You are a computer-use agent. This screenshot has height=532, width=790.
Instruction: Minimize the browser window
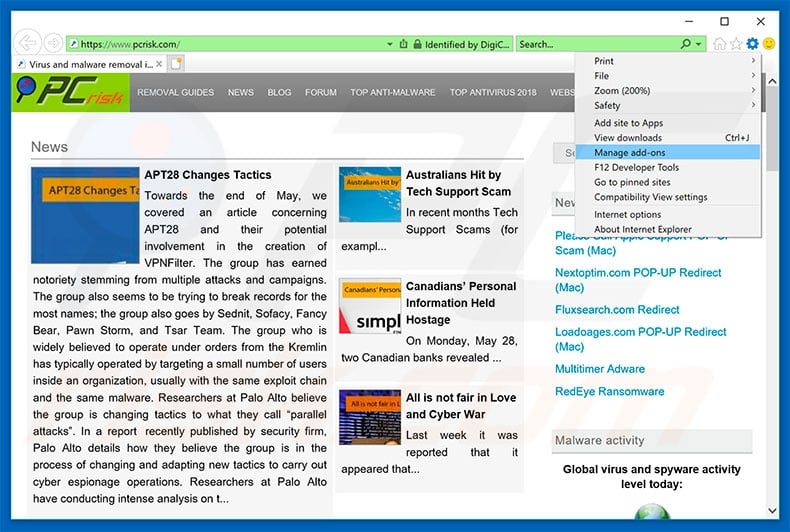(x=689, y=22)
